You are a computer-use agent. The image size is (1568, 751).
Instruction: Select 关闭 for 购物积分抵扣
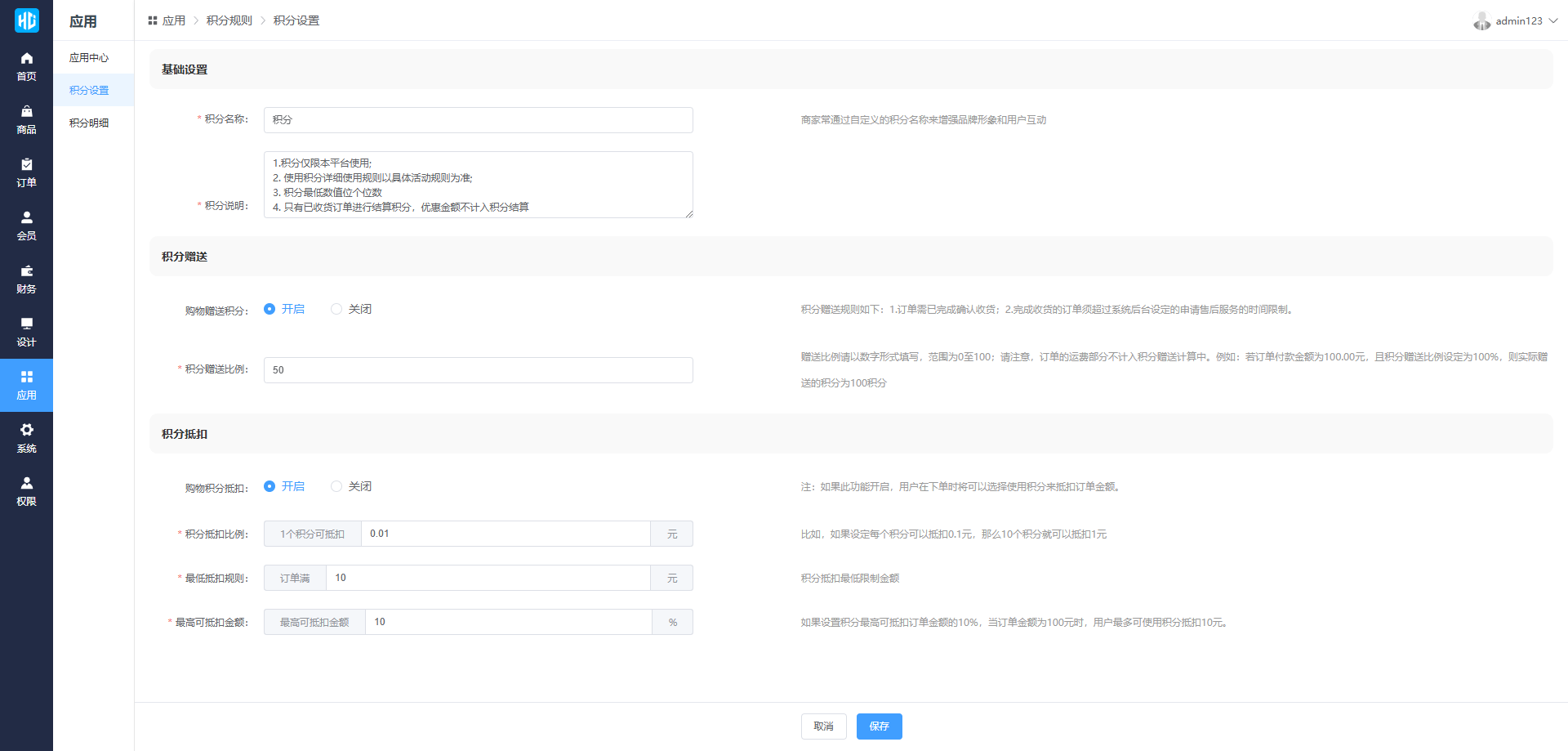coord(336,486)
